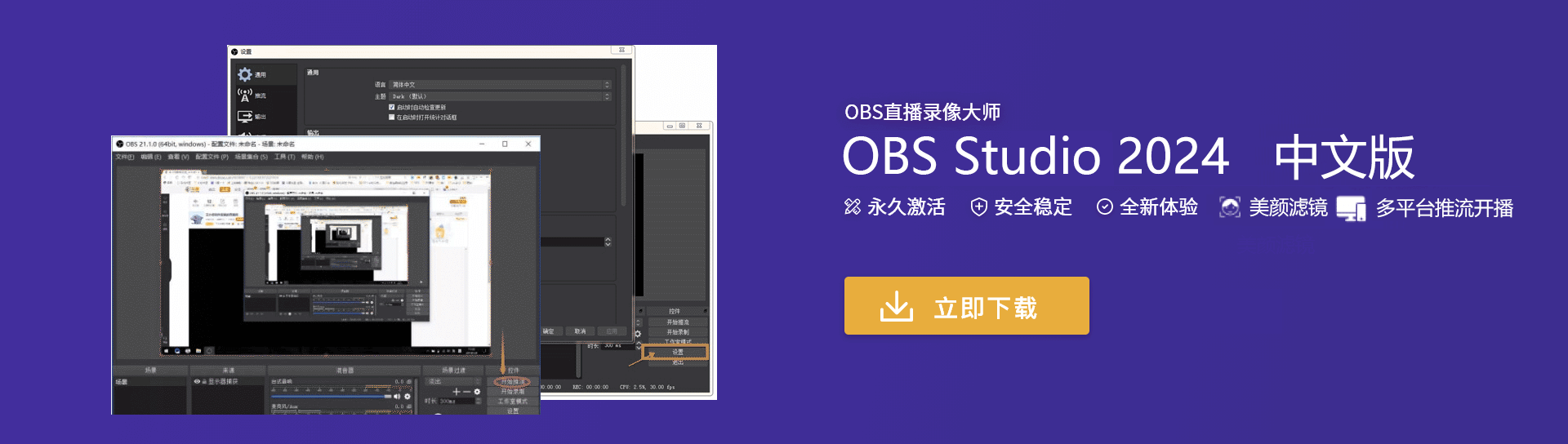The height and width of the screenshot is (444, 1568).
Task: Open the 帮助(H) menu
Action: pos(313,157)
